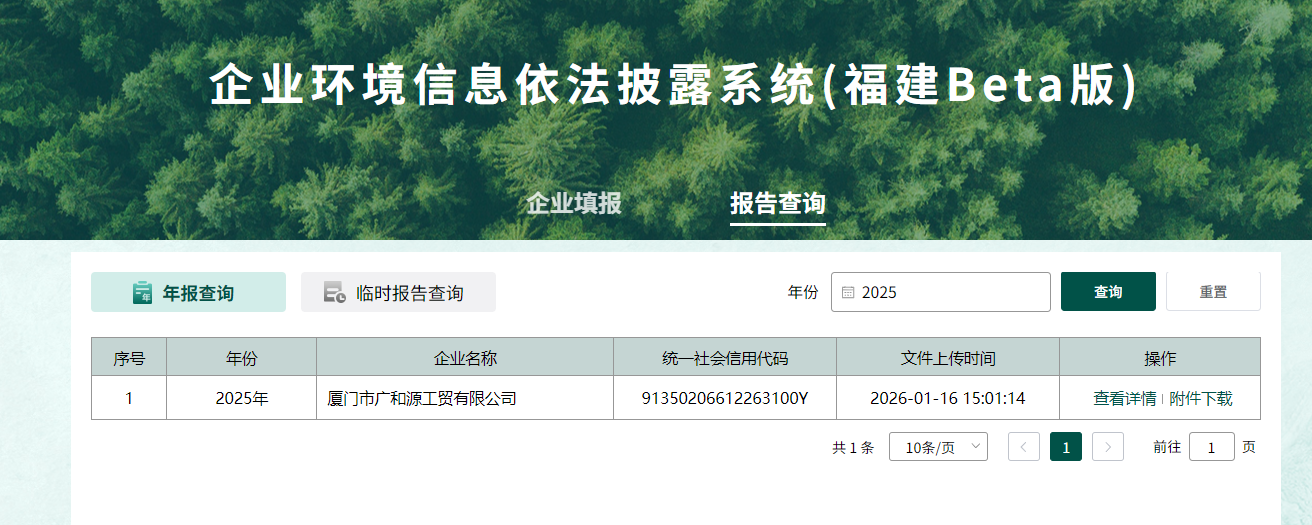
Task: Click the 查询 search button
Action: (x=1108, y=292)
